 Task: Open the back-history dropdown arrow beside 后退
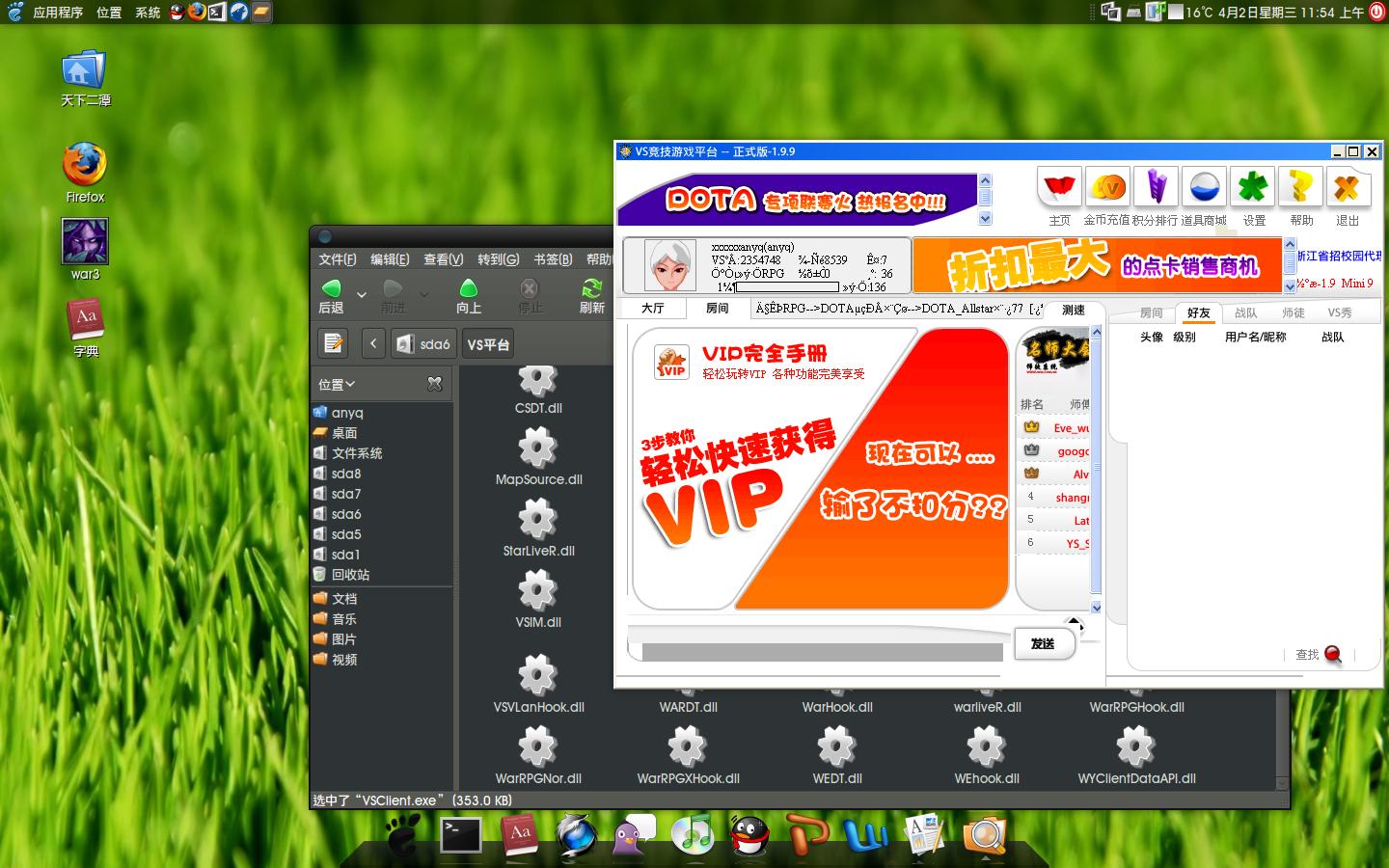[x=362, y=294]
